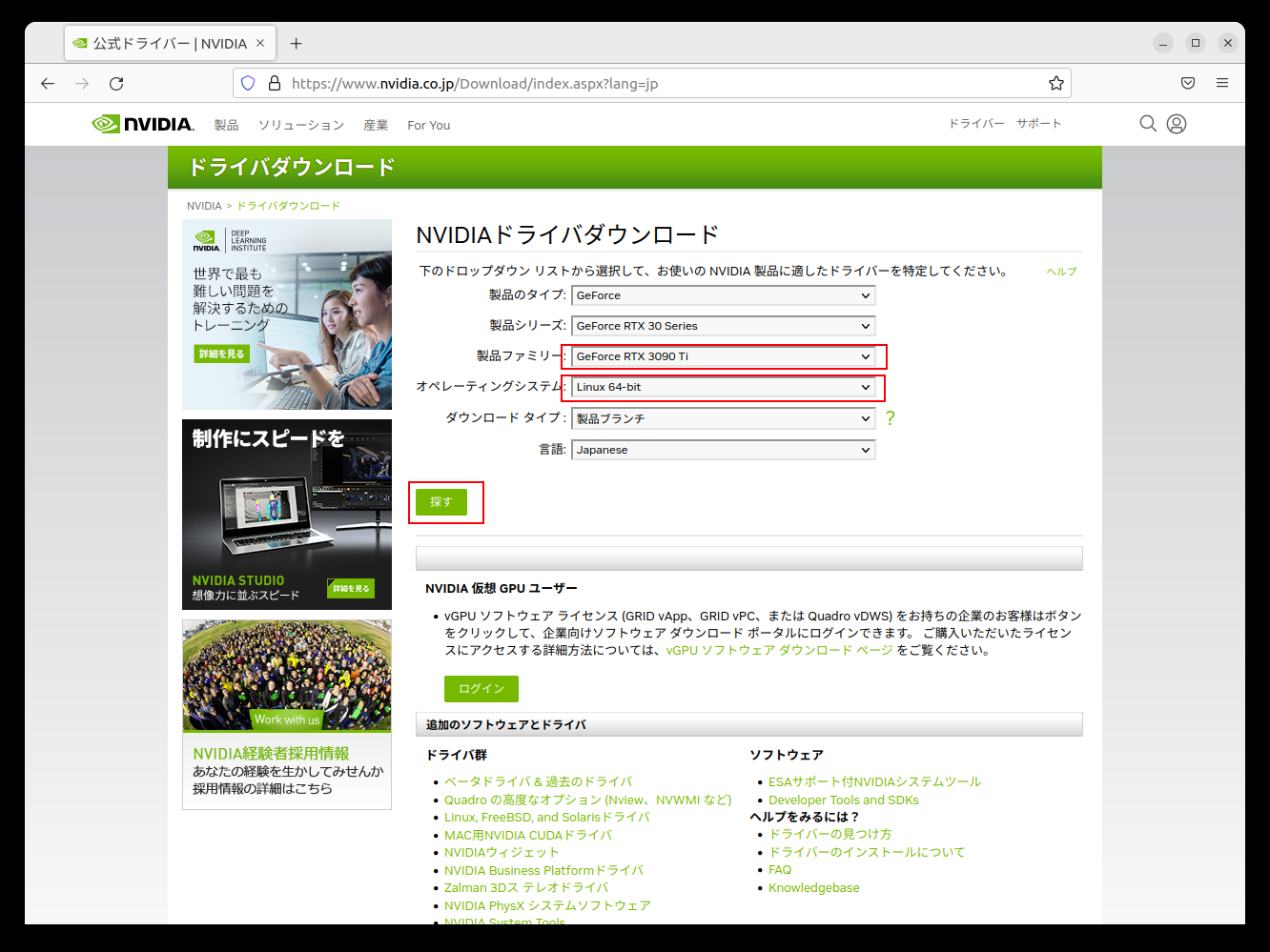
Task: Open the Developer Tools and SDKs link
Action: click(x=844, y=800)
